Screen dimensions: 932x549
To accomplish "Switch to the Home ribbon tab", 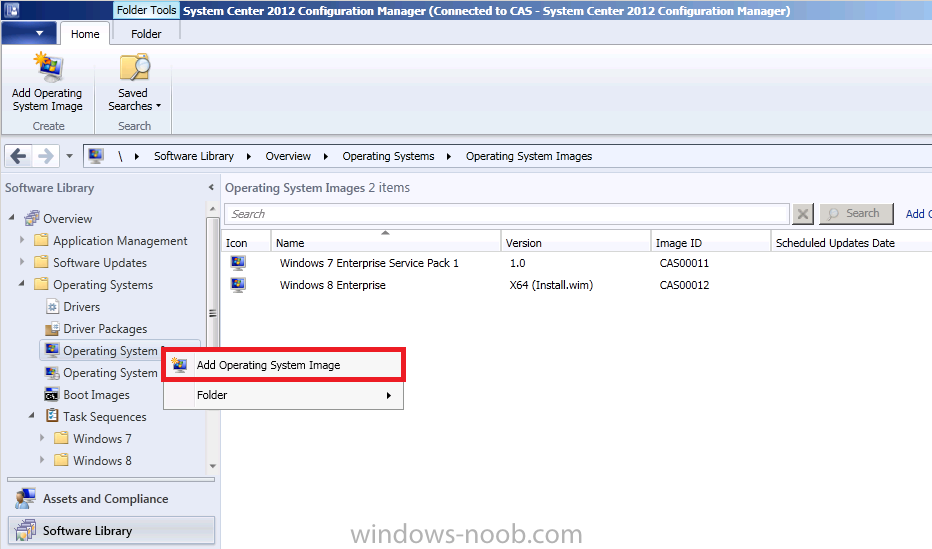I will [85, 34].
